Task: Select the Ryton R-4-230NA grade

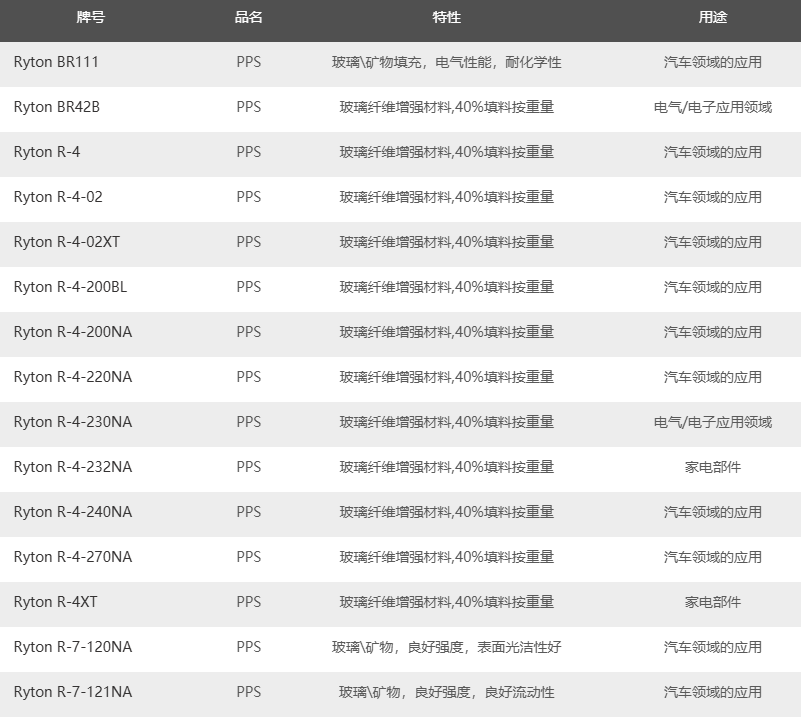Action: 72,422
